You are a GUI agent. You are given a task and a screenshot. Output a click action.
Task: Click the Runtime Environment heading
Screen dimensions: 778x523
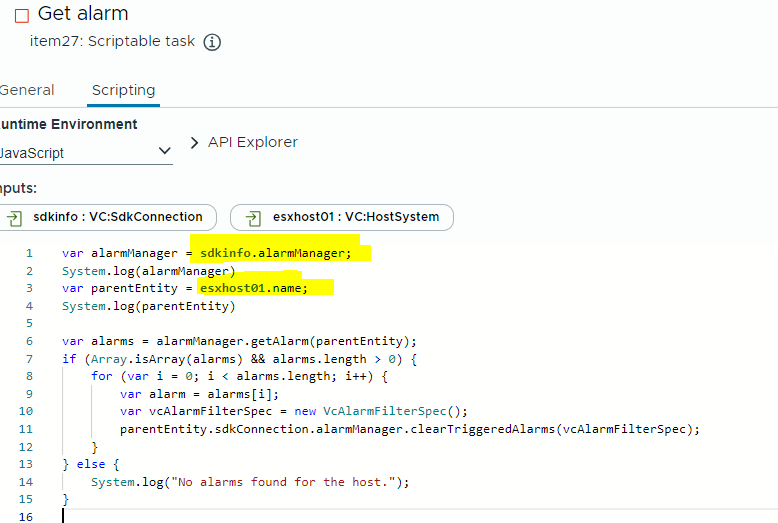[68, 125]
